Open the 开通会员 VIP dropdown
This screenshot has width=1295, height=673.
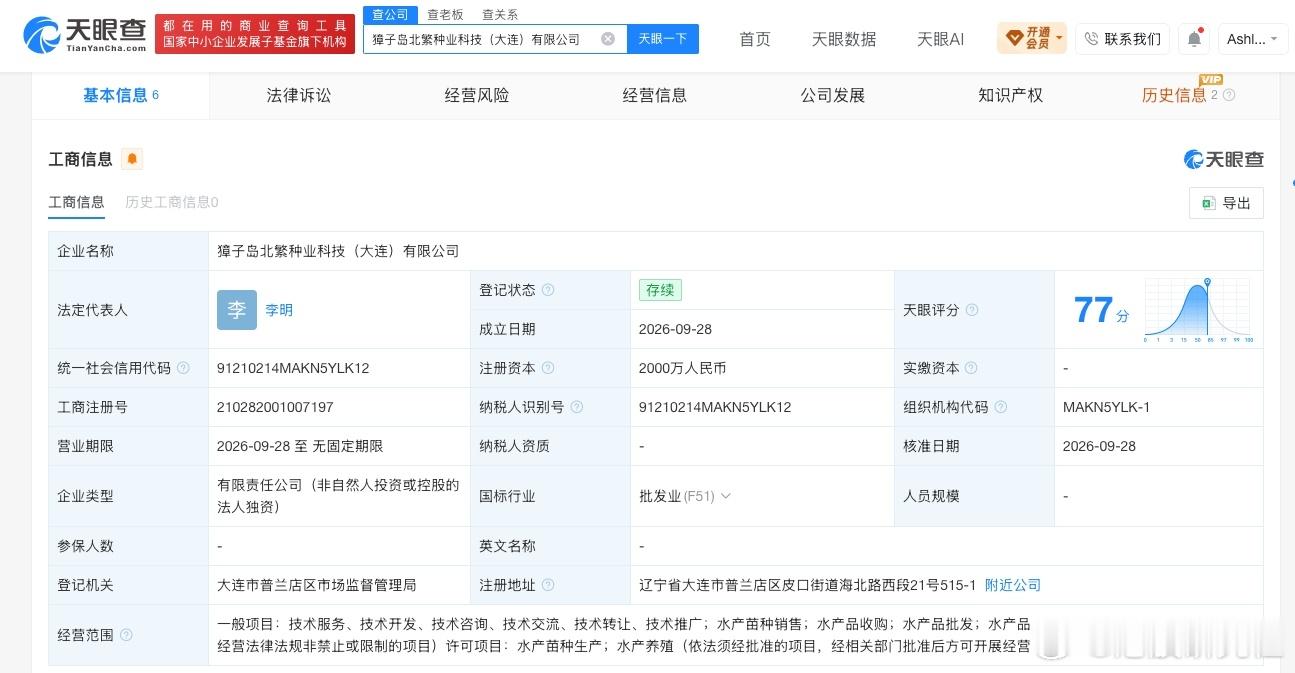coord(1032,39)
